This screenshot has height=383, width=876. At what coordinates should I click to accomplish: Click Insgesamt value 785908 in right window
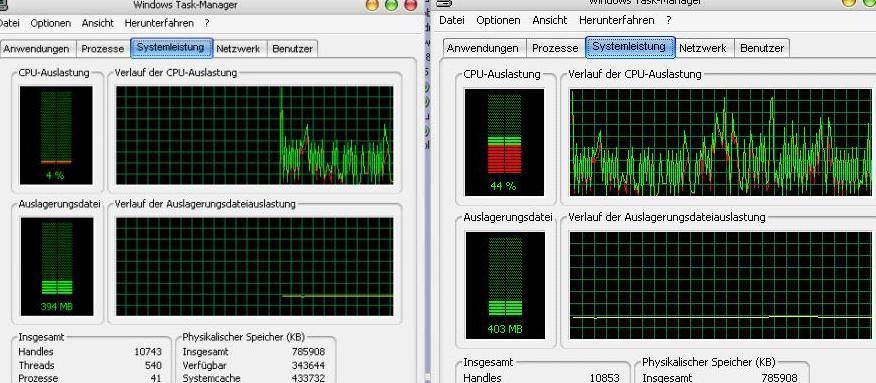coord(779,378)
